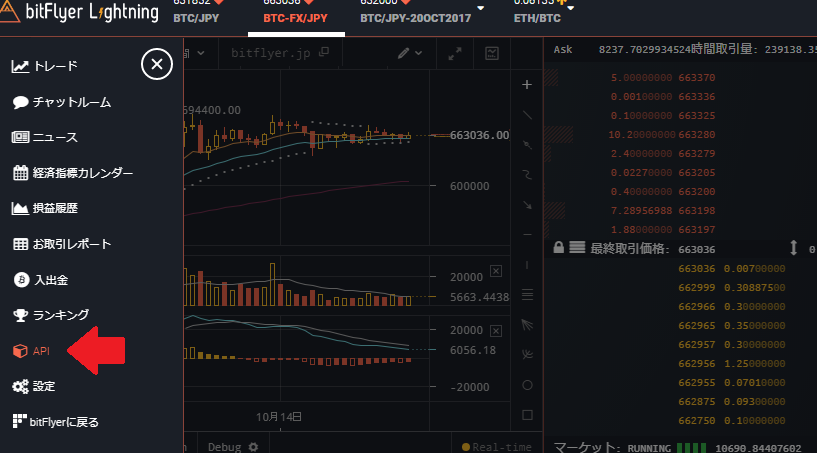
Task: Click the speech bubble chat icon
Action: pyautogui.click(x=20, y=102)
